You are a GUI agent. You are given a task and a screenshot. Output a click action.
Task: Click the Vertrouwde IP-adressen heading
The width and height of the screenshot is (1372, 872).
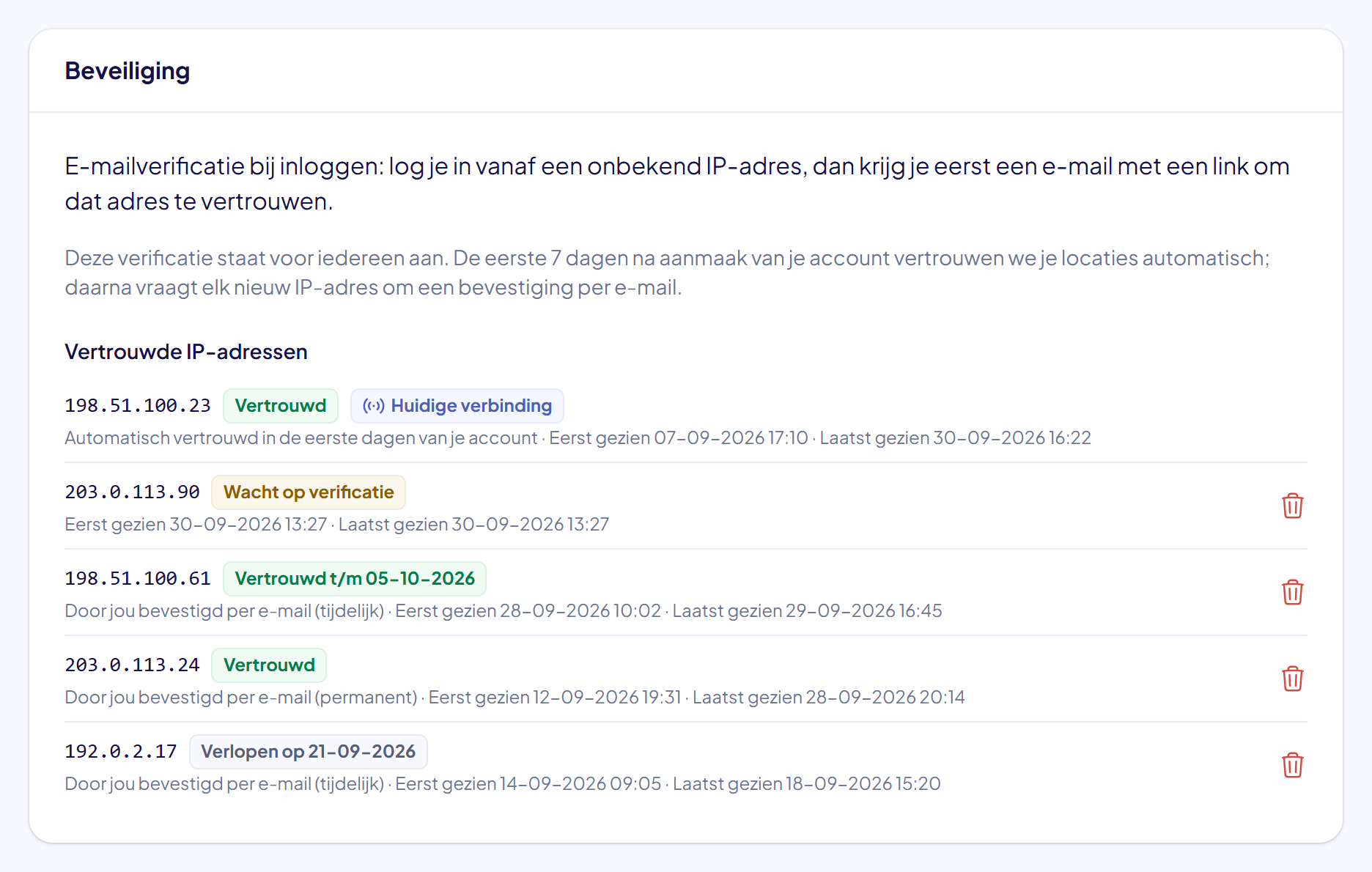[186, 352]
